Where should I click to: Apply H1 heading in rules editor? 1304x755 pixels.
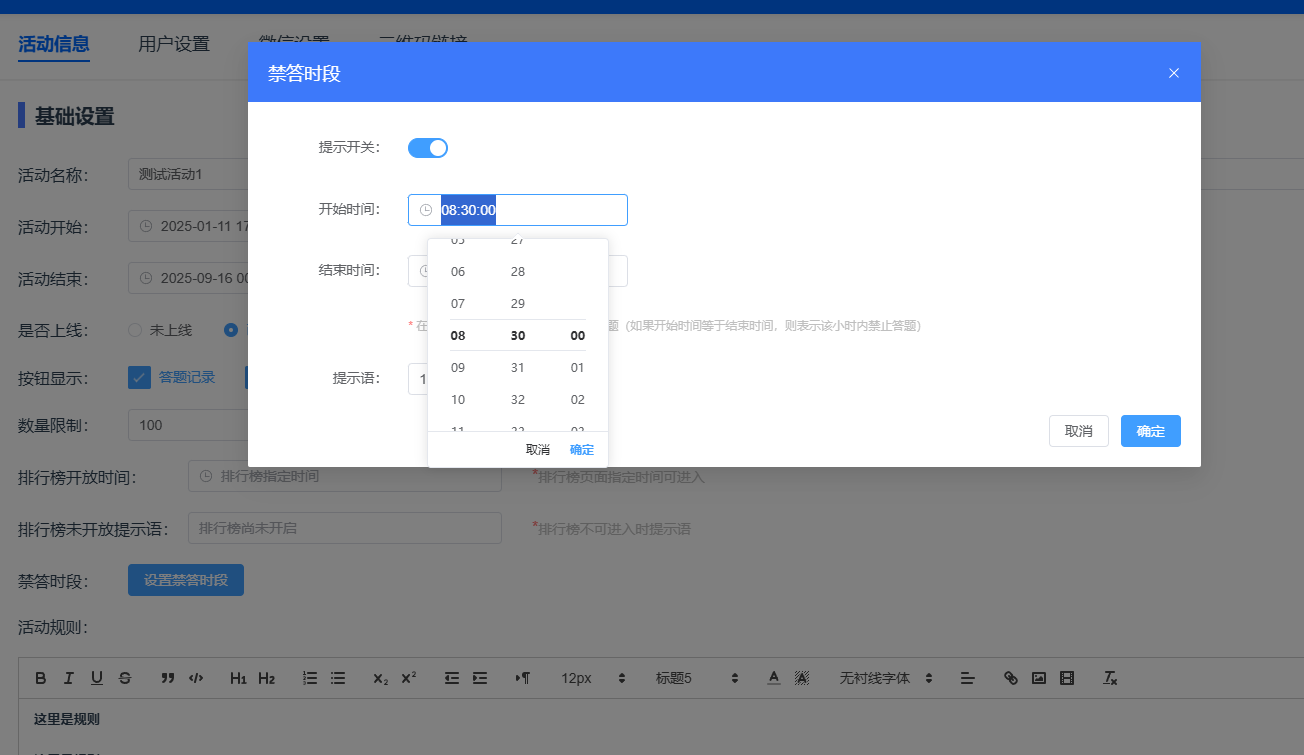(x=238, y=678)
